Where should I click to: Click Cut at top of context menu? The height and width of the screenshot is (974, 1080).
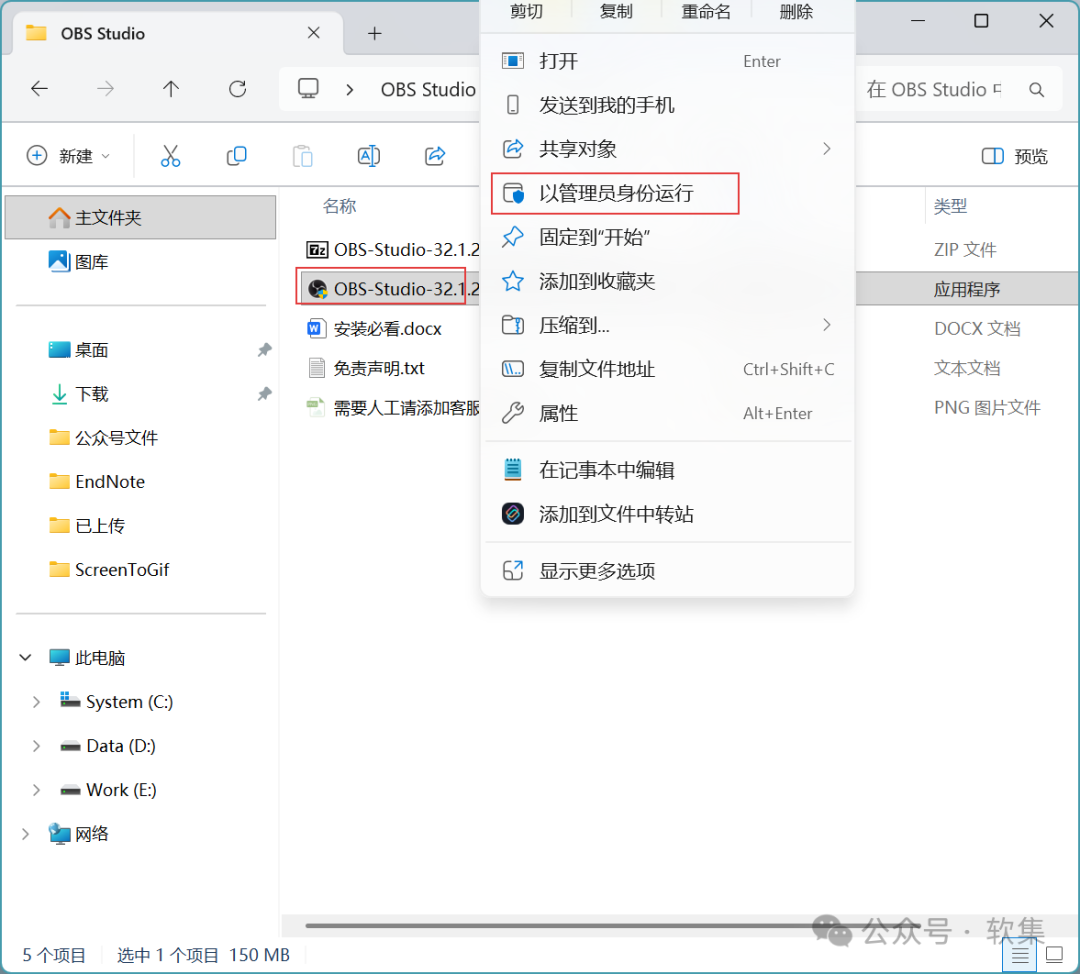coord(527,12)
